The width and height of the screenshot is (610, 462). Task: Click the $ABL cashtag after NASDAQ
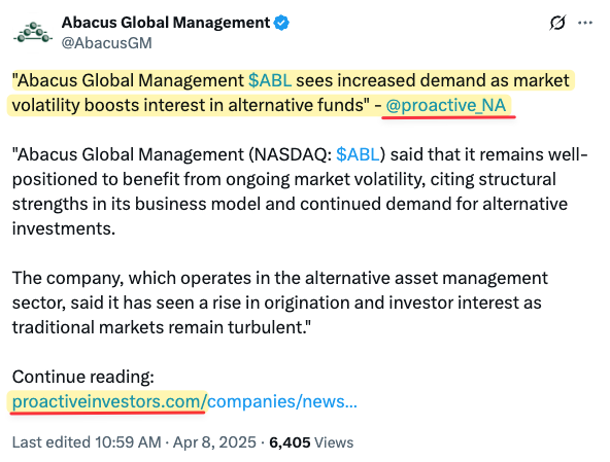(x=358, y=154)
